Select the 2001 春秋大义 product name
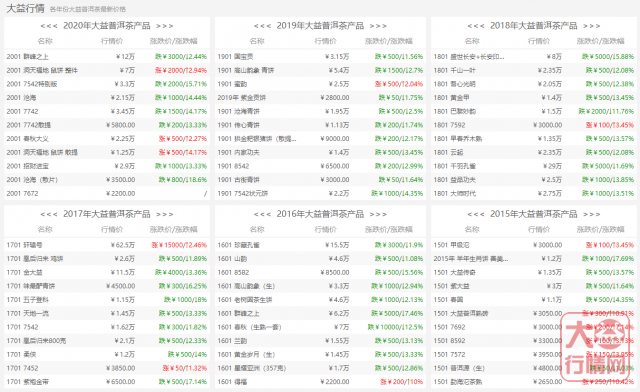This screenshot has height=392, width=640. [x=27, y=139]
